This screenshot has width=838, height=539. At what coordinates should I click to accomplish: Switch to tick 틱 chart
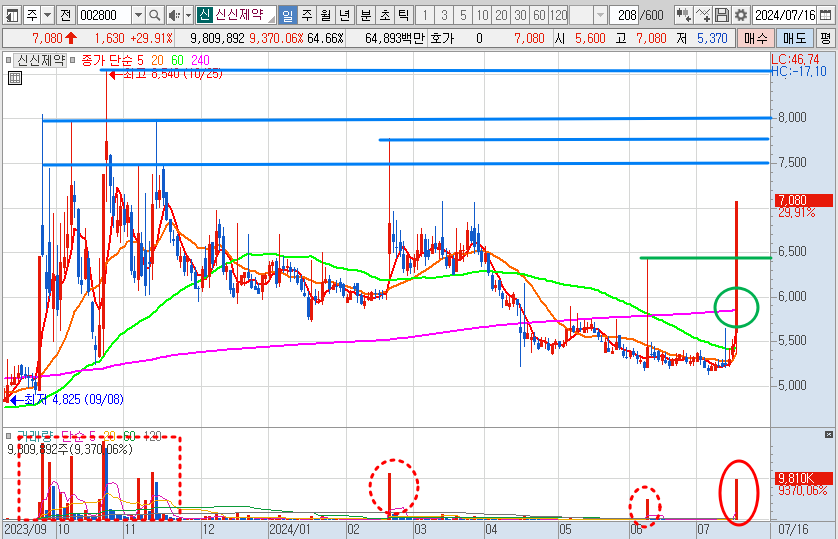point(404,15)
